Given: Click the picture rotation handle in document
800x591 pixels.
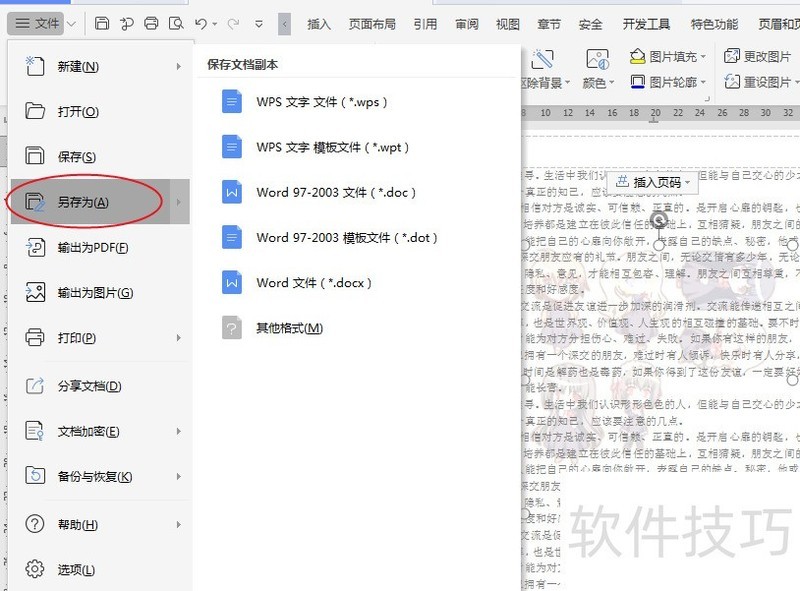Looking at the screenshot, I should click(x=659, y=220).
